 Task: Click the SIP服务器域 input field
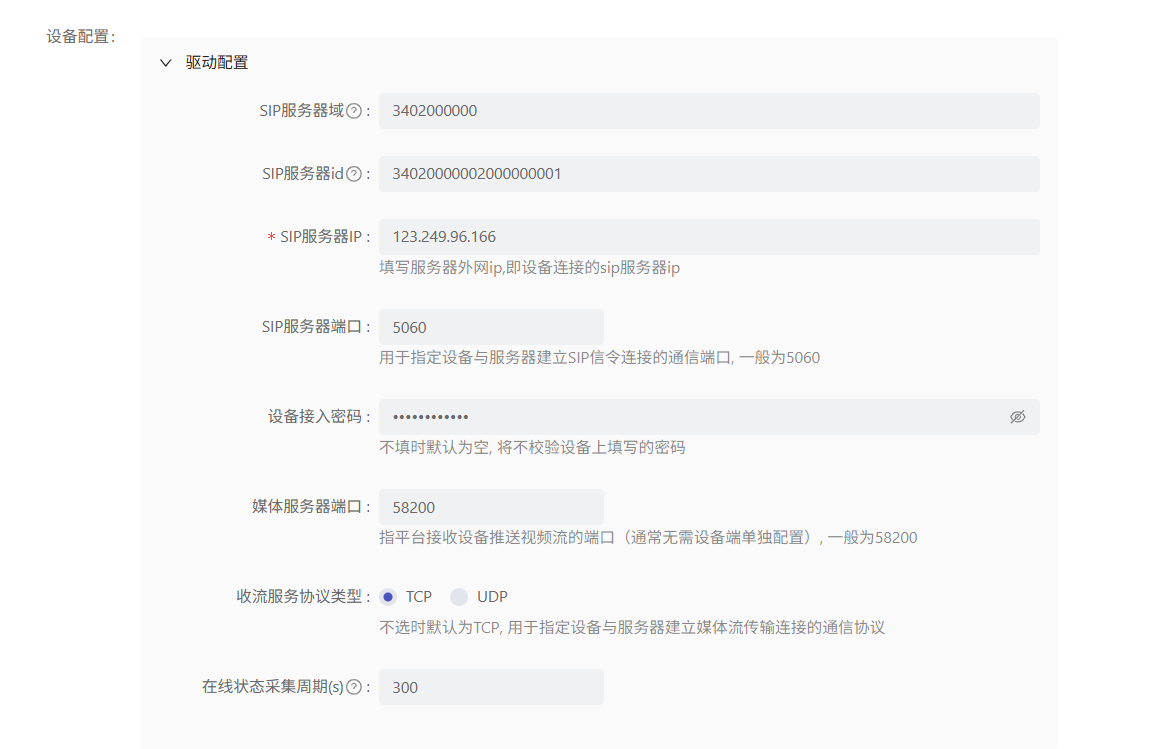click(708, 111)
